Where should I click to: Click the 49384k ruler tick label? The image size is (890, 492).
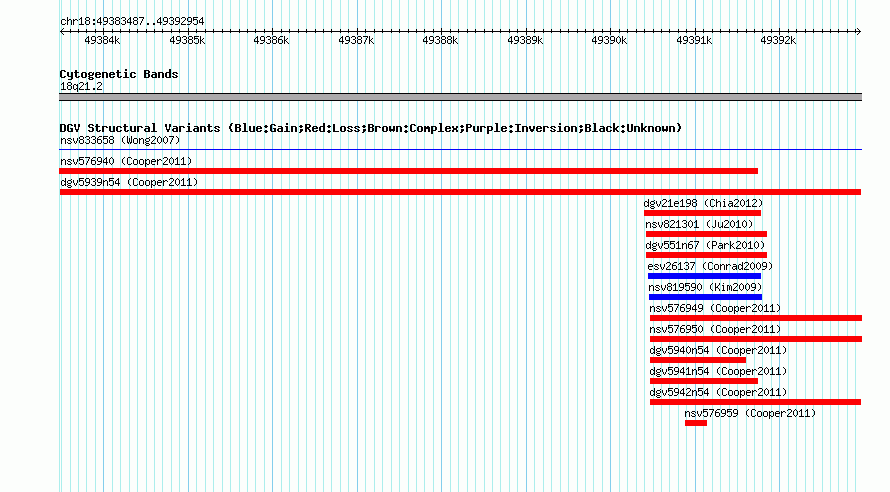click(x=102, y=40)
